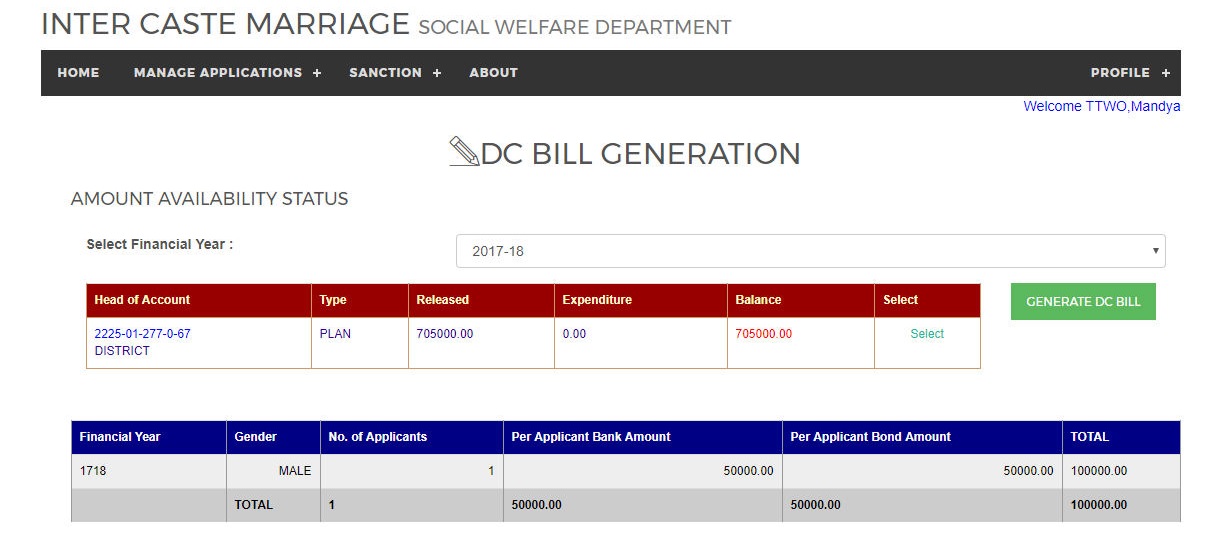Click the financial year dropdown arrow
This screenshot has width=1231, height=554.
(x=1155, y=251)
